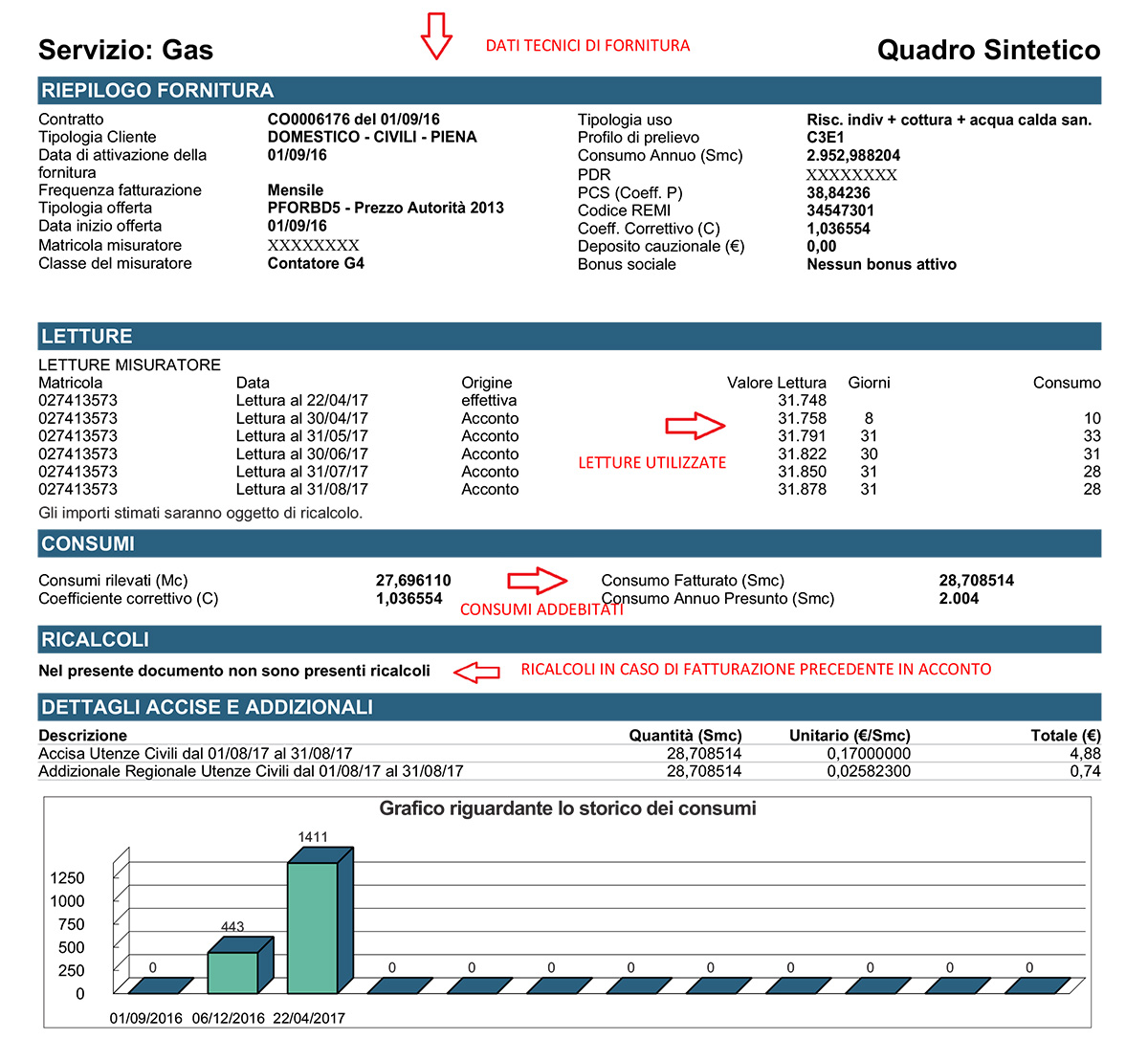Click the LETTURE MISURATORE subheading
Image resolution: width=1148 pixels, height=1039 pixels.
pos(129,365)
